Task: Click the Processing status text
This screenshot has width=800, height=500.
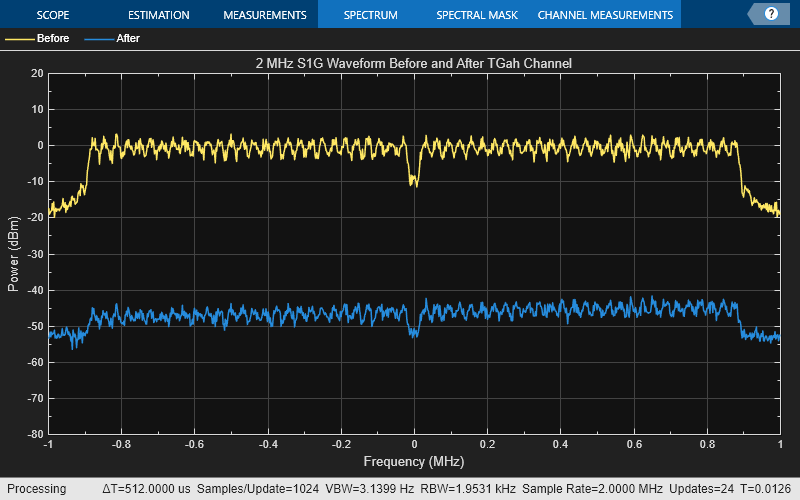Action: [37, 489]
